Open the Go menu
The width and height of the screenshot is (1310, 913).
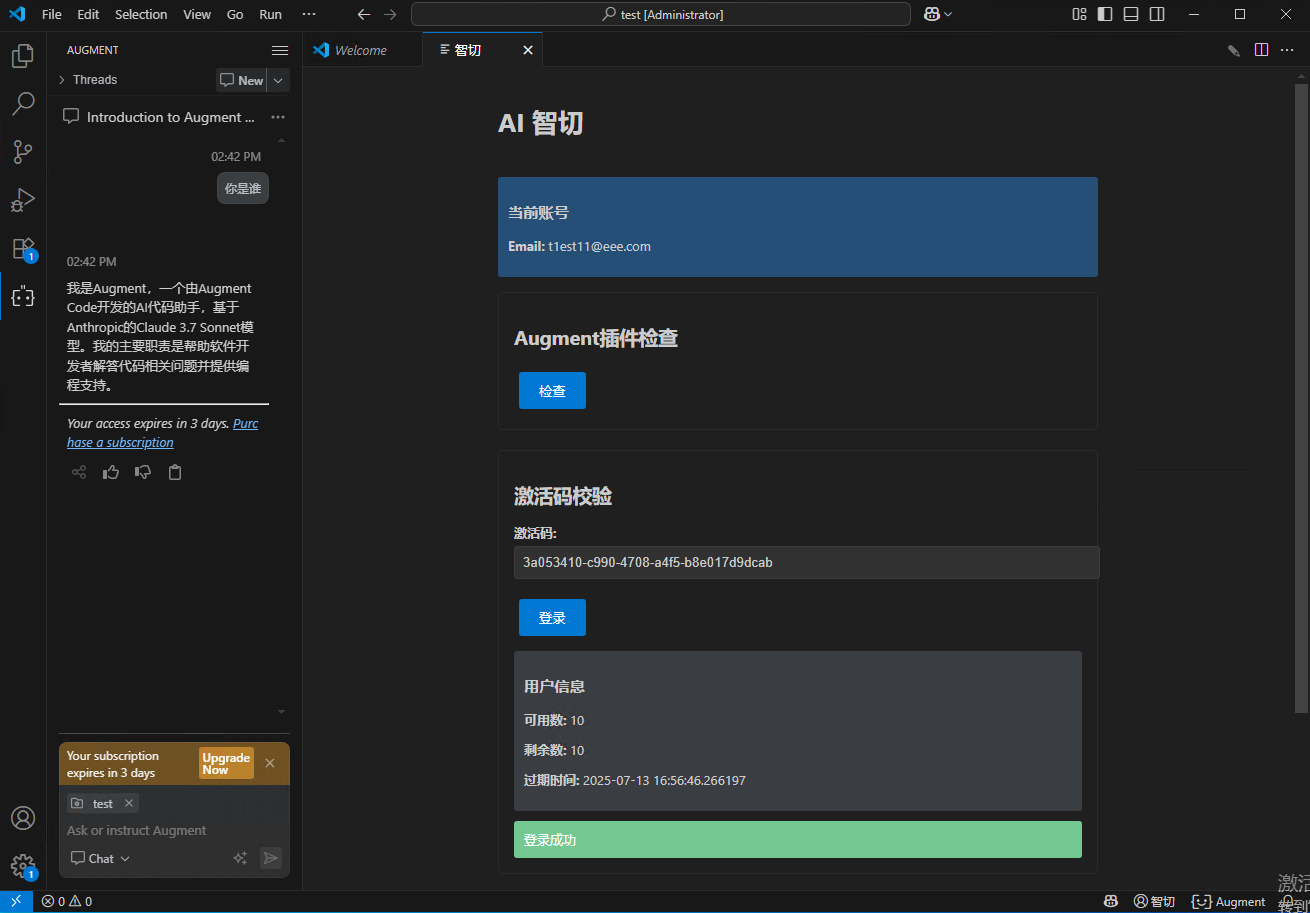235,14
